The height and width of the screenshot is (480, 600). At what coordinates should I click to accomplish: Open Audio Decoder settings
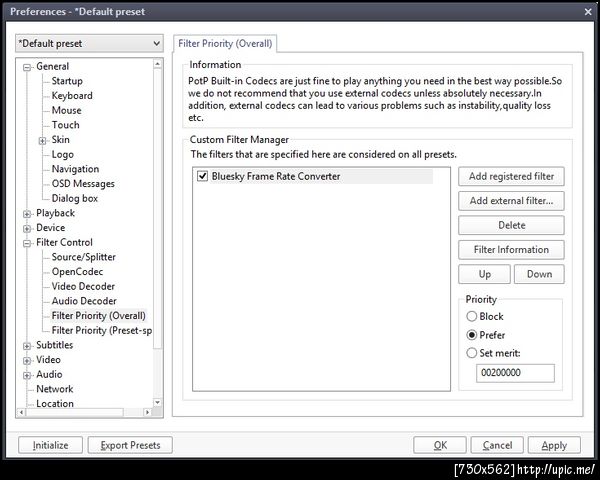[x=84, y=301]
